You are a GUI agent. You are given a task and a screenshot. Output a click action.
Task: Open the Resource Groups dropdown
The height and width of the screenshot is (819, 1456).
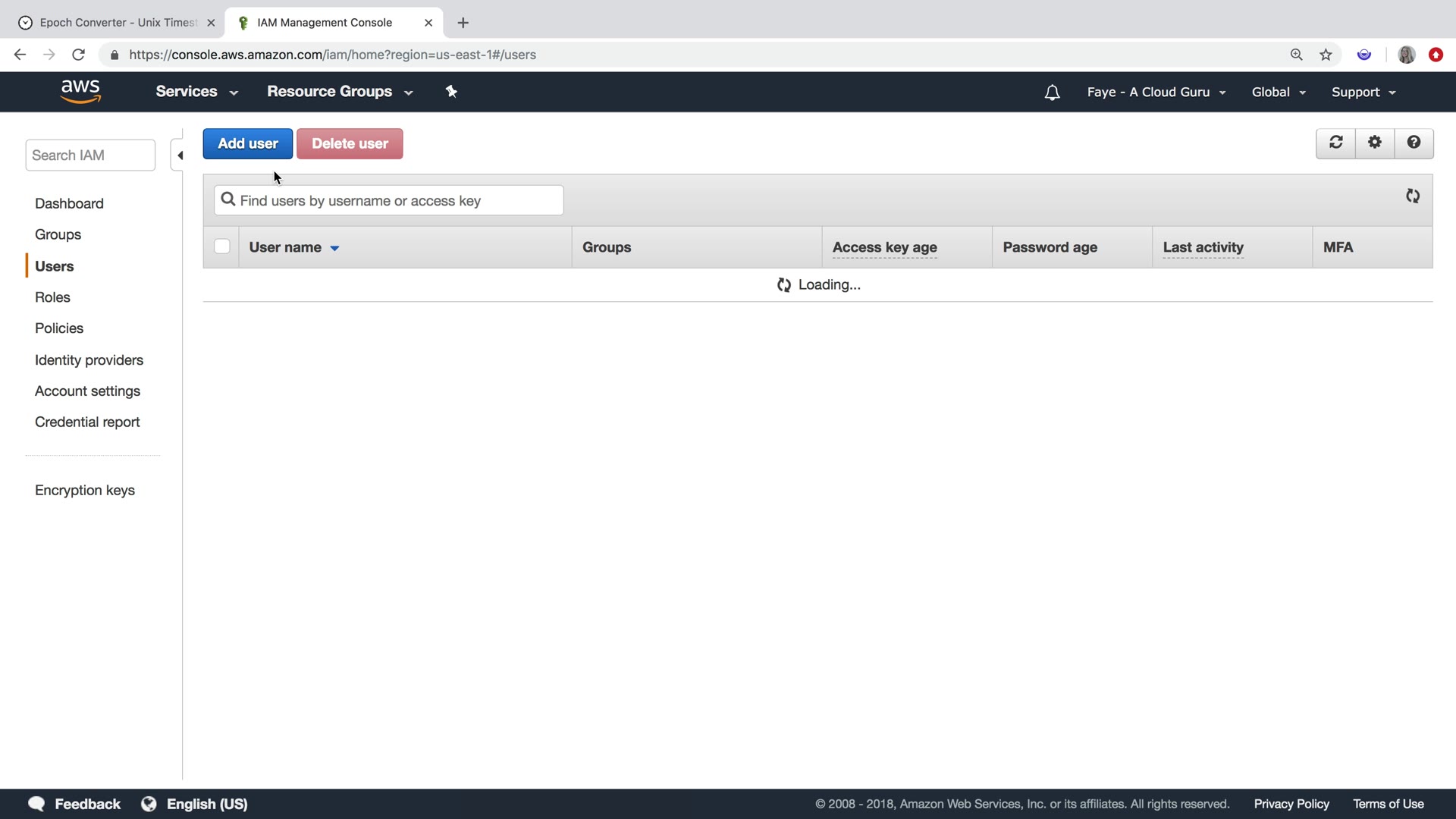339,92
